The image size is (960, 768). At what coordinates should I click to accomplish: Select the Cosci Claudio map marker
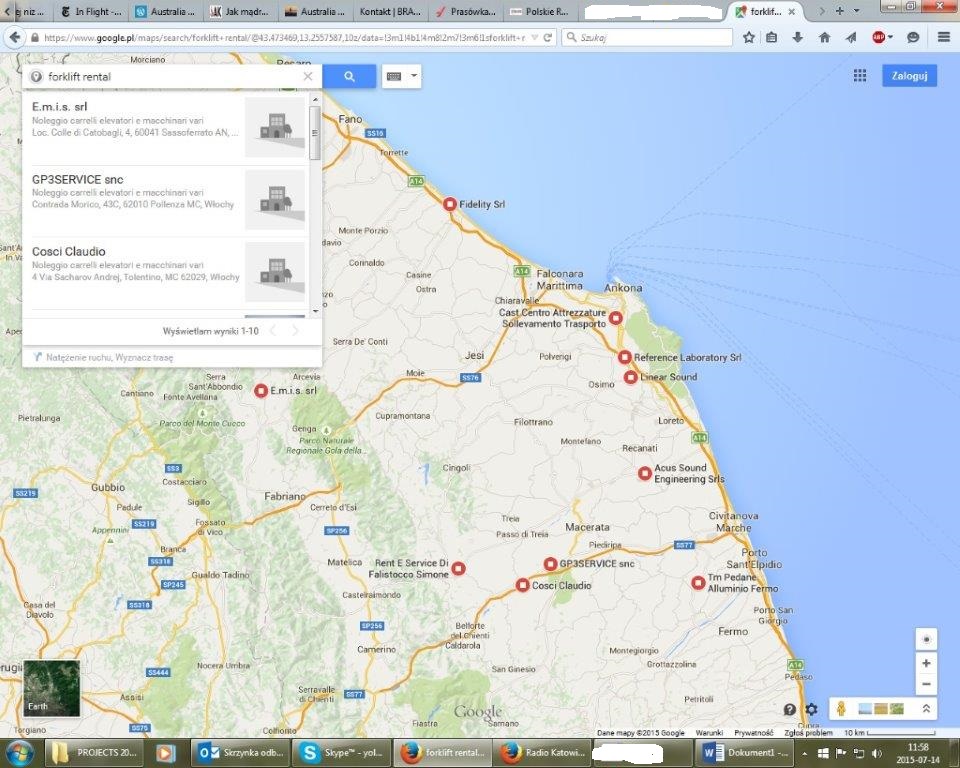pos(522,585)
